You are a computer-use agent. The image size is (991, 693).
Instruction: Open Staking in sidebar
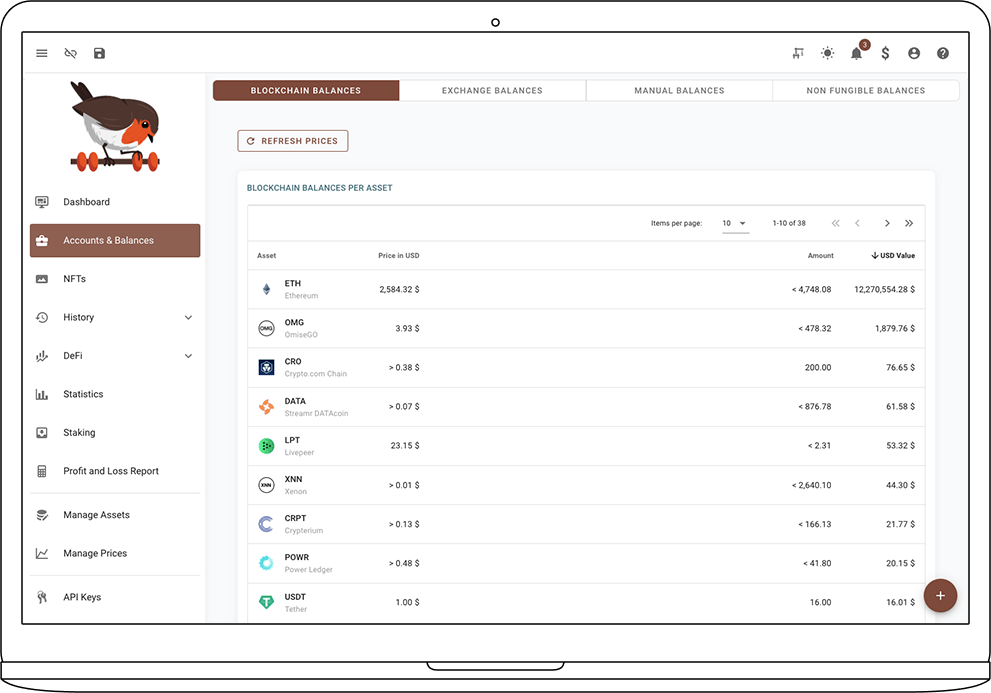point(115,432)
